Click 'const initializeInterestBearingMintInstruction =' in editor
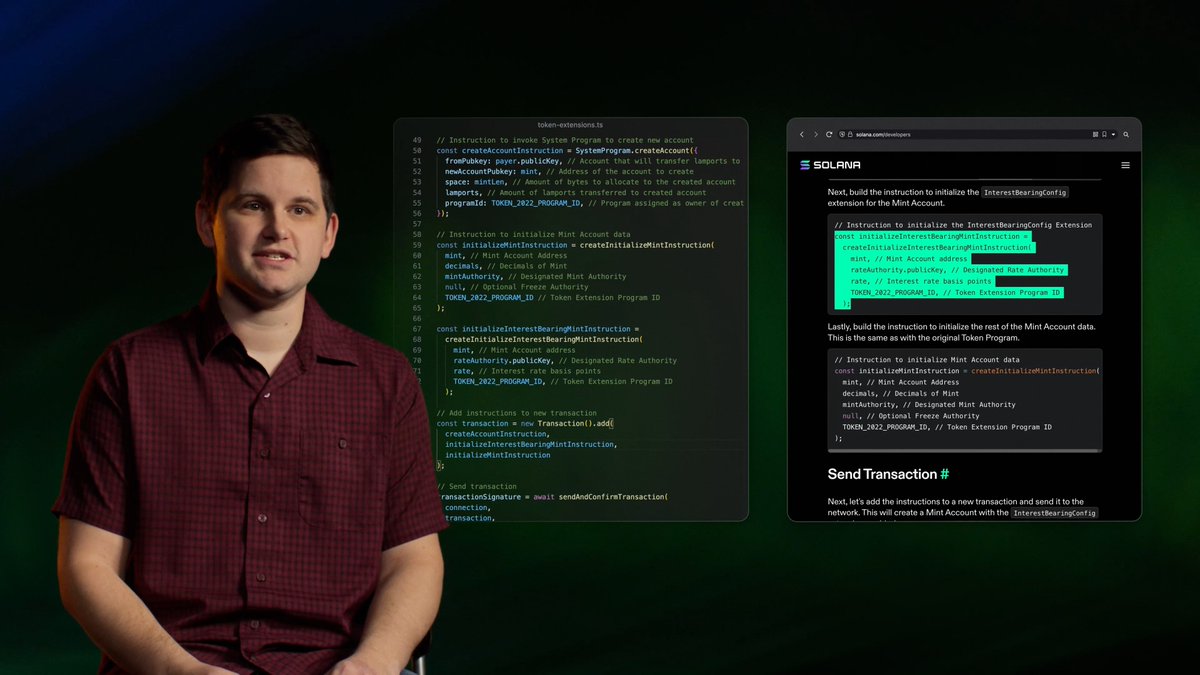This screenshot has width=1200, height=675. coord(536,329)
